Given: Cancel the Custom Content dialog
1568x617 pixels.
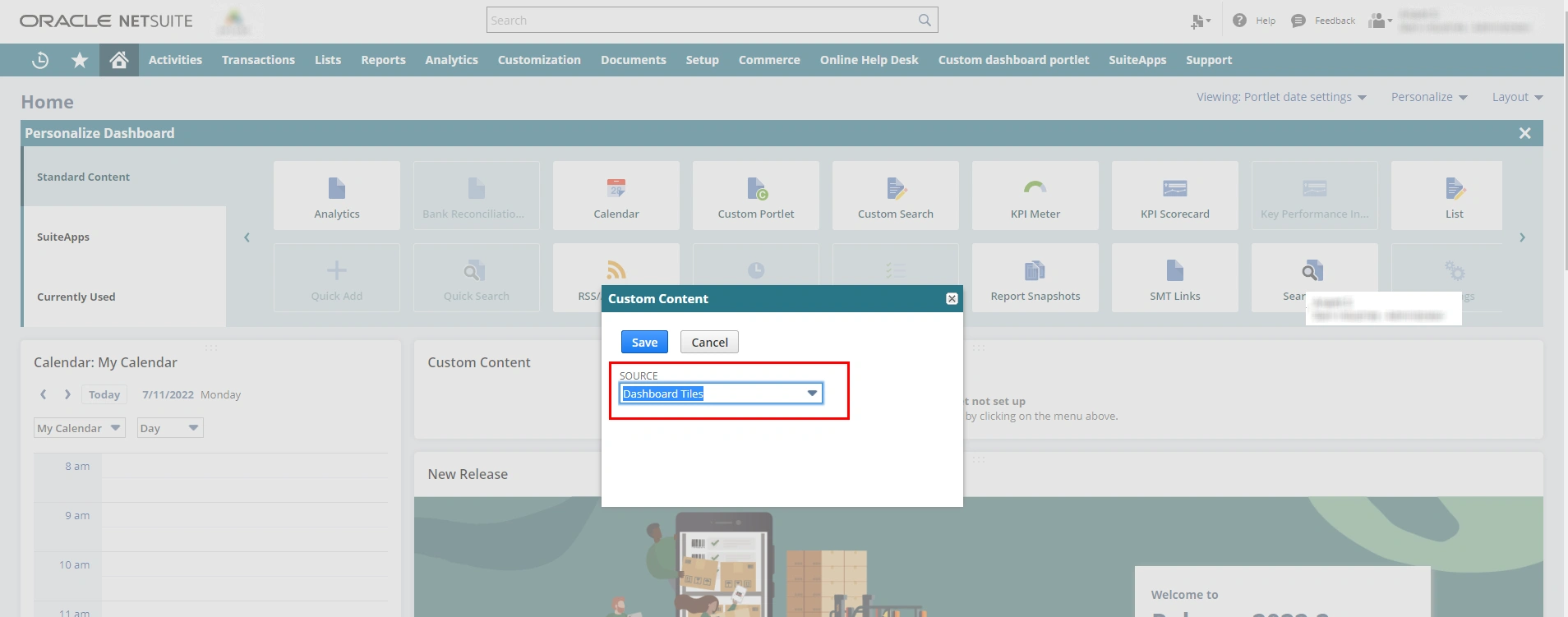Looking at the screenshot, I should [x=709, y=343].
